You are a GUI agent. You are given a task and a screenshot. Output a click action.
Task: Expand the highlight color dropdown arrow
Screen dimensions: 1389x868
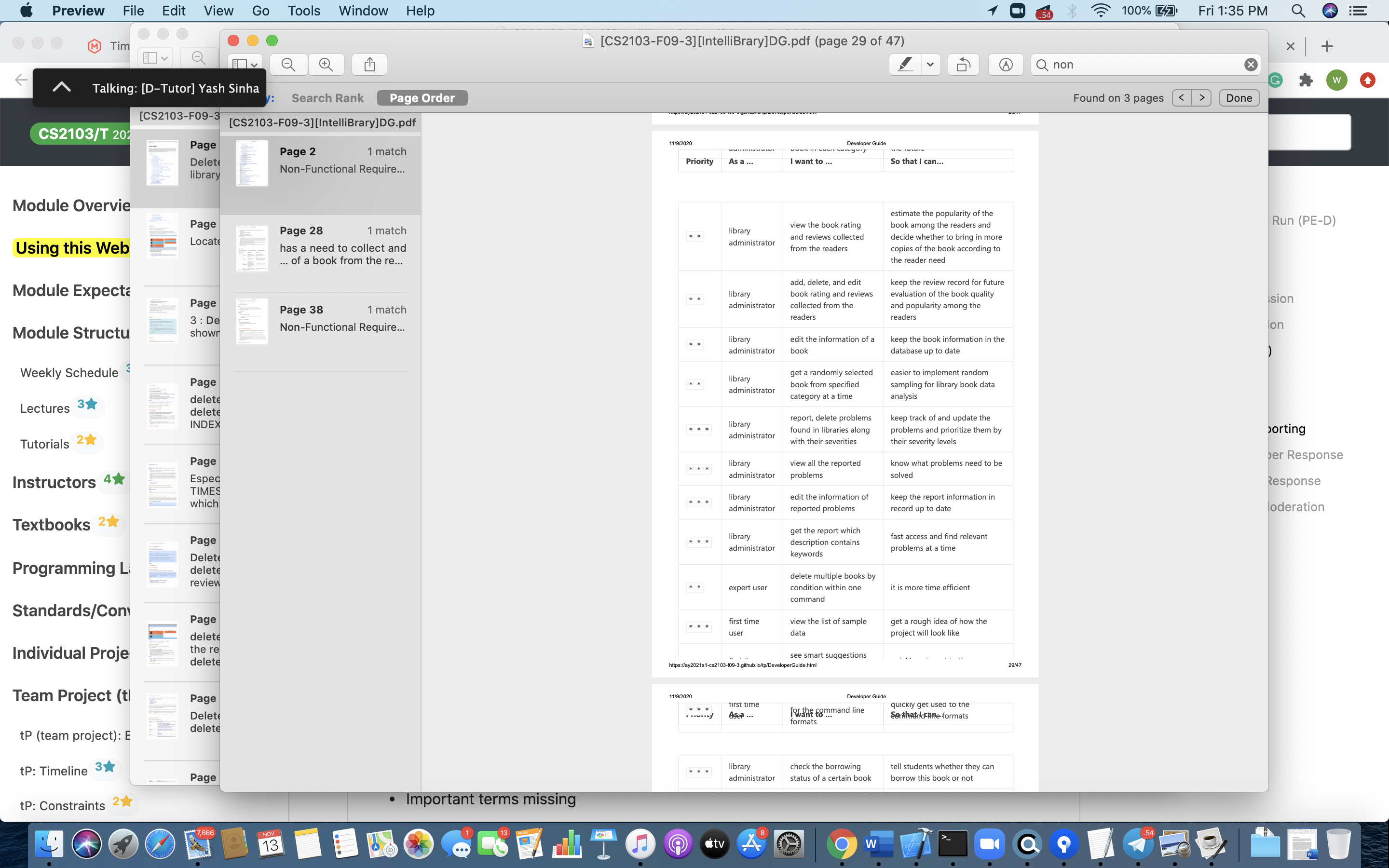tap(930, 65)
